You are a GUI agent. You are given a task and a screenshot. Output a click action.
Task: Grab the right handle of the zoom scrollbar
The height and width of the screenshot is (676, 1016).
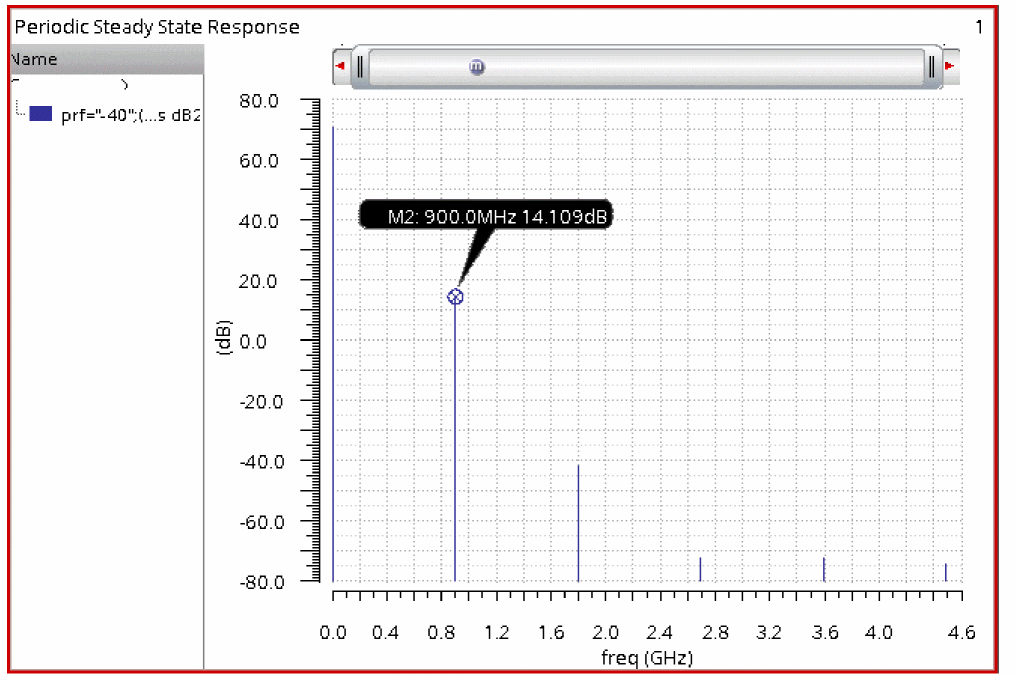coord(931,66)
